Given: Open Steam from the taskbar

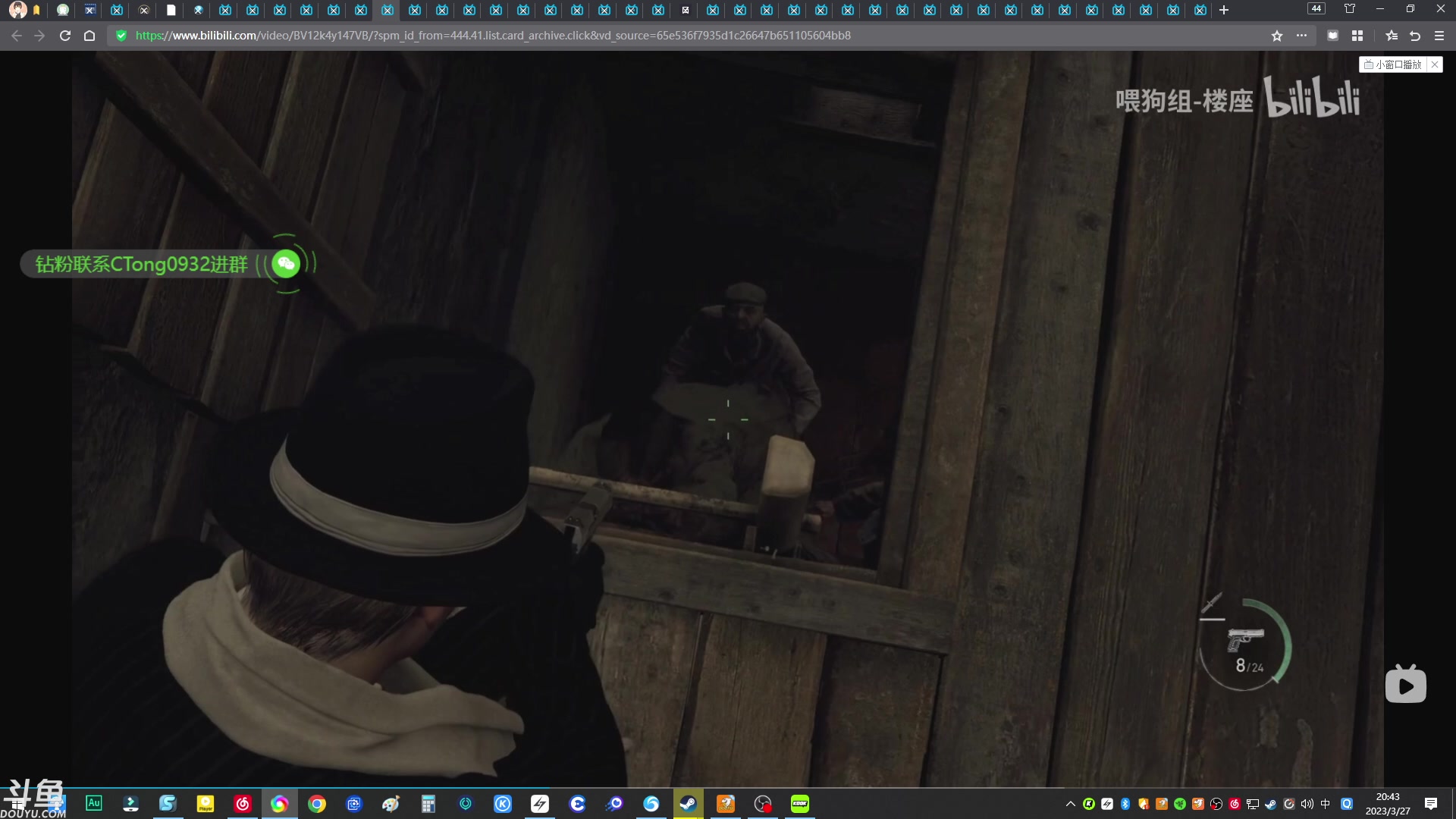Looking at the screenshot, I should [x=689, y=803].
